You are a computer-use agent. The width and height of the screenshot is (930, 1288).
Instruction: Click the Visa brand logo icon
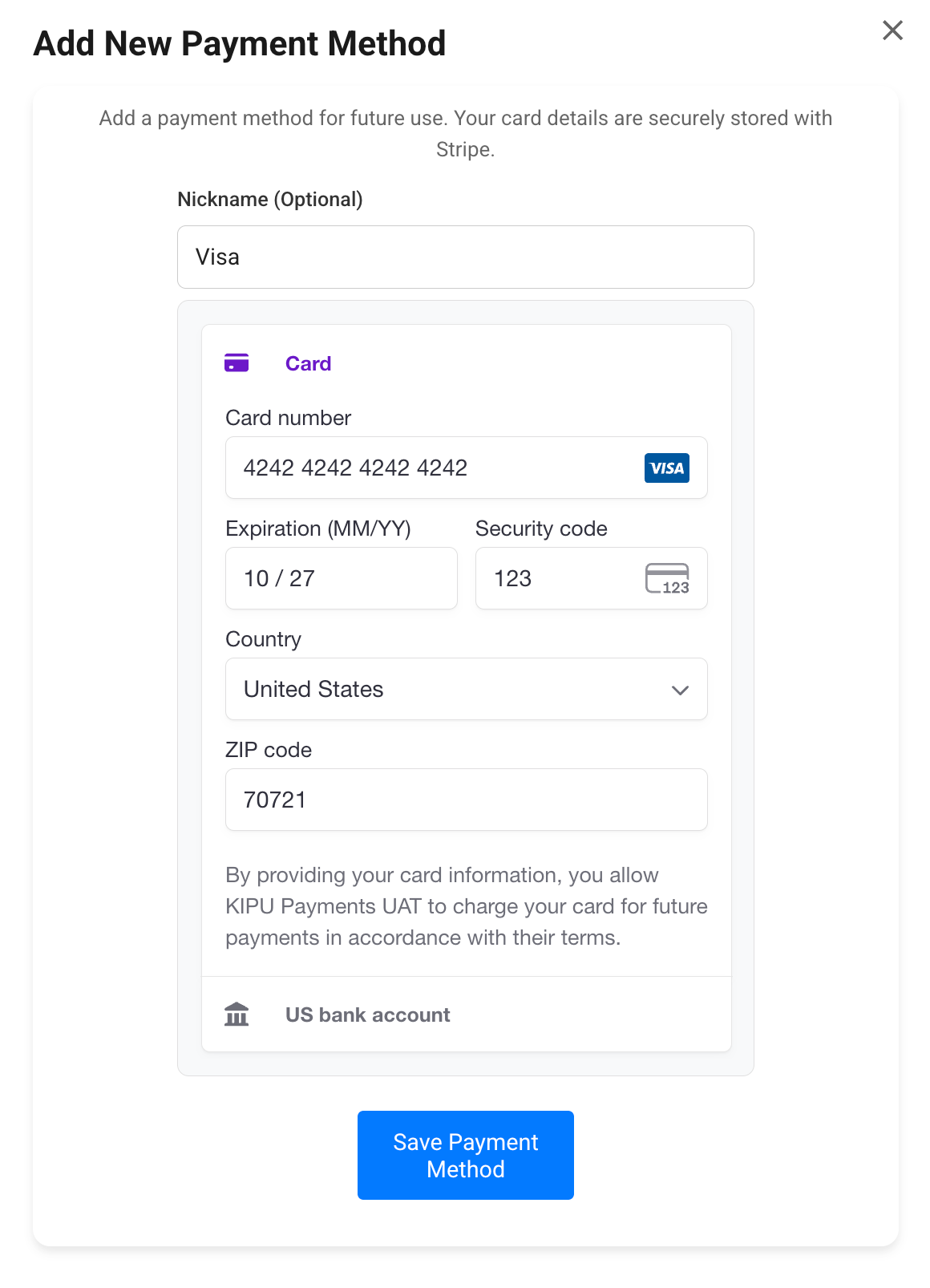tap(666, 468)
